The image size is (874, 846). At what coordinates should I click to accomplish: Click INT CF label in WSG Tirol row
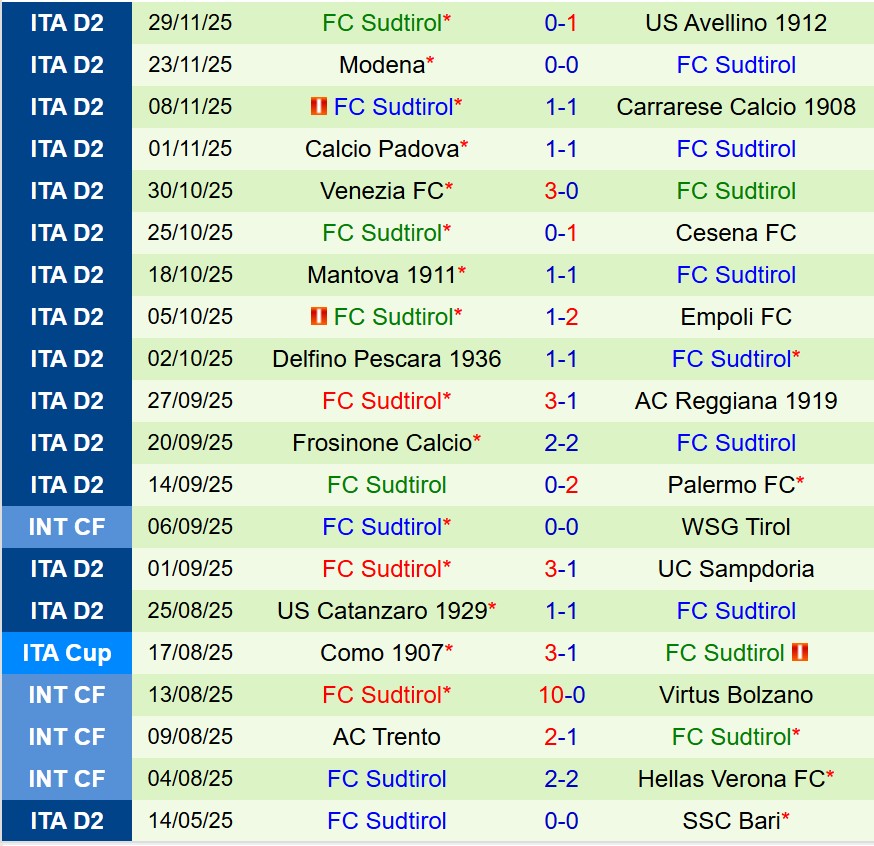[66, 527]
